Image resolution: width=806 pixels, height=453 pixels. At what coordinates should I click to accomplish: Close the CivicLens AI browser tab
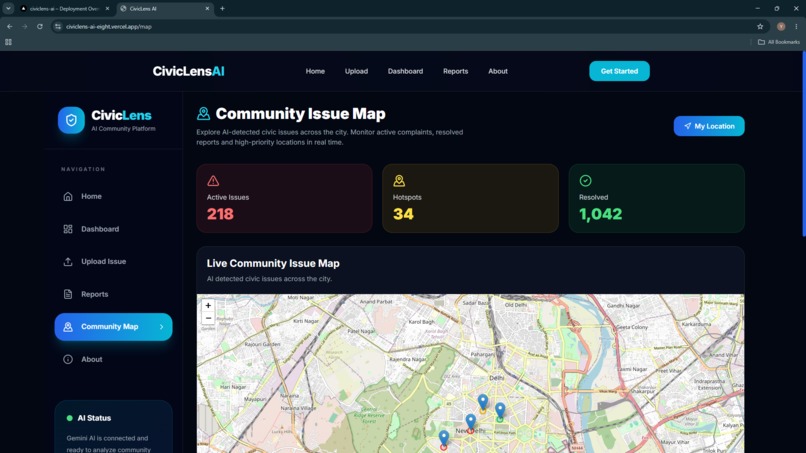207,9
